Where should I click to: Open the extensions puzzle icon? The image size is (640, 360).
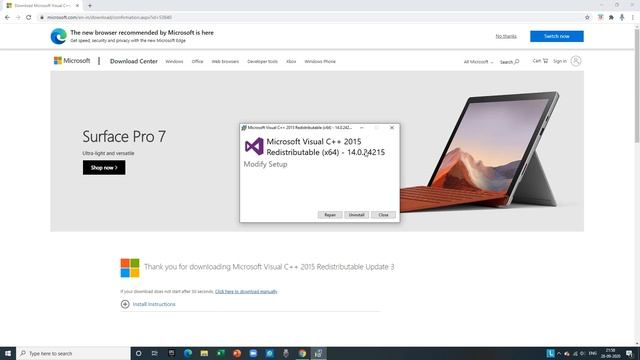(x=611, y=17)
